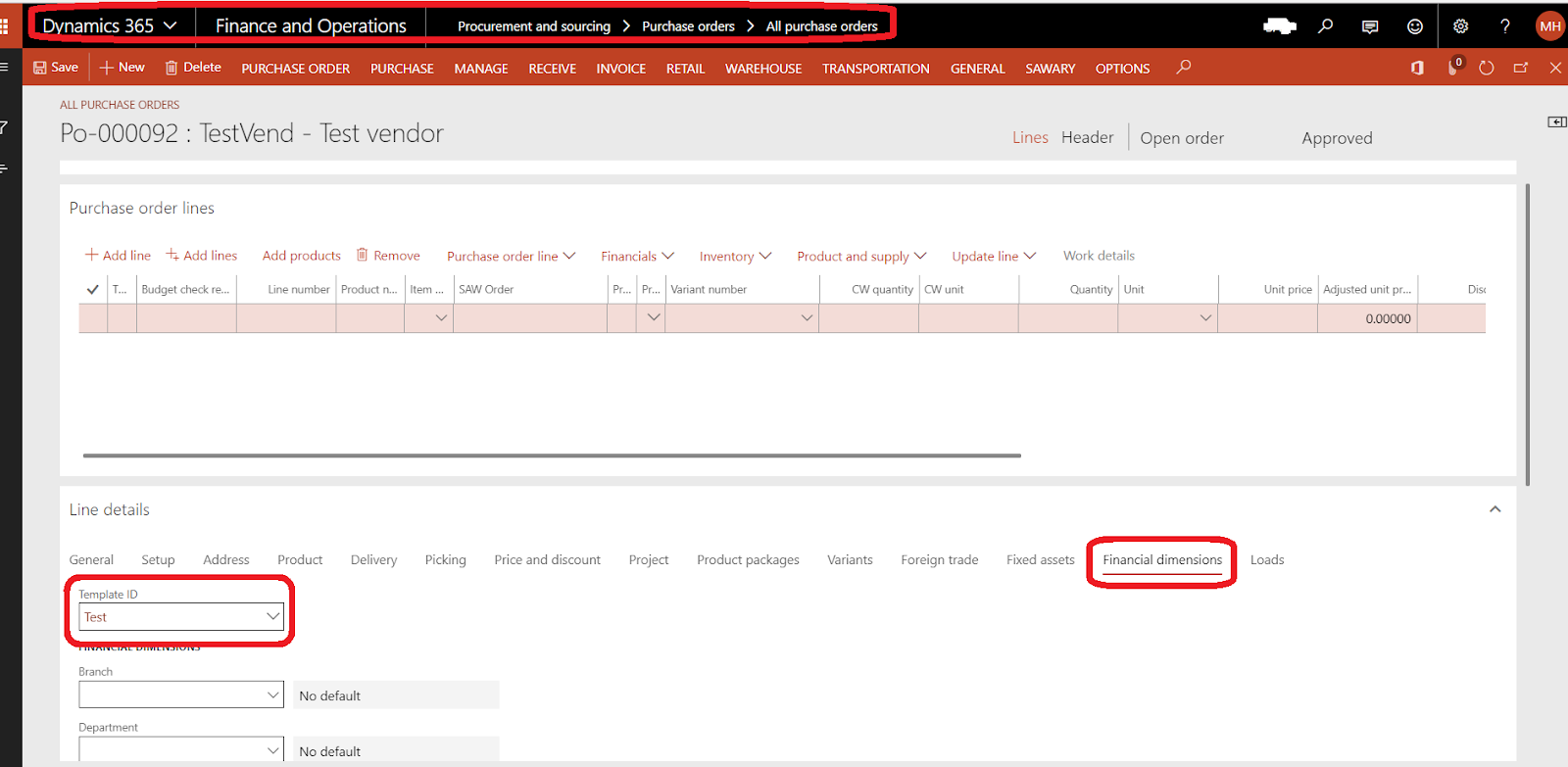Click the trash icon beside Remove
This screenshot has width=1568, height=767.
click(363, 255)
